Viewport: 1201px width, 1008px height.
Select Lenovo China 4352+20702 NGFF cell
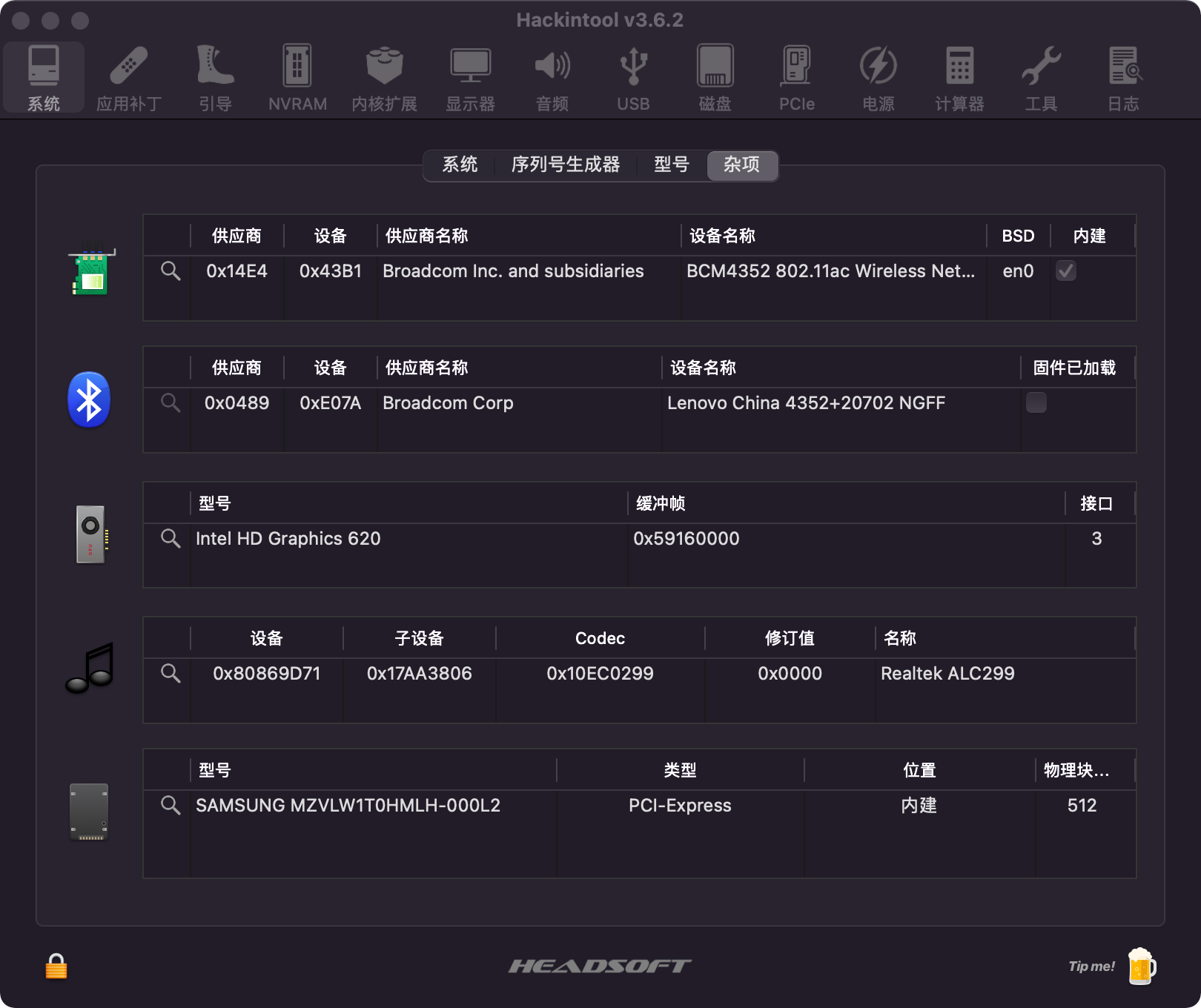(806, 402)
